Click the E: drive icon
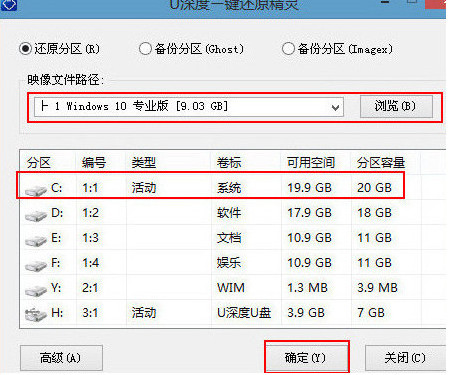 point(36,240)
